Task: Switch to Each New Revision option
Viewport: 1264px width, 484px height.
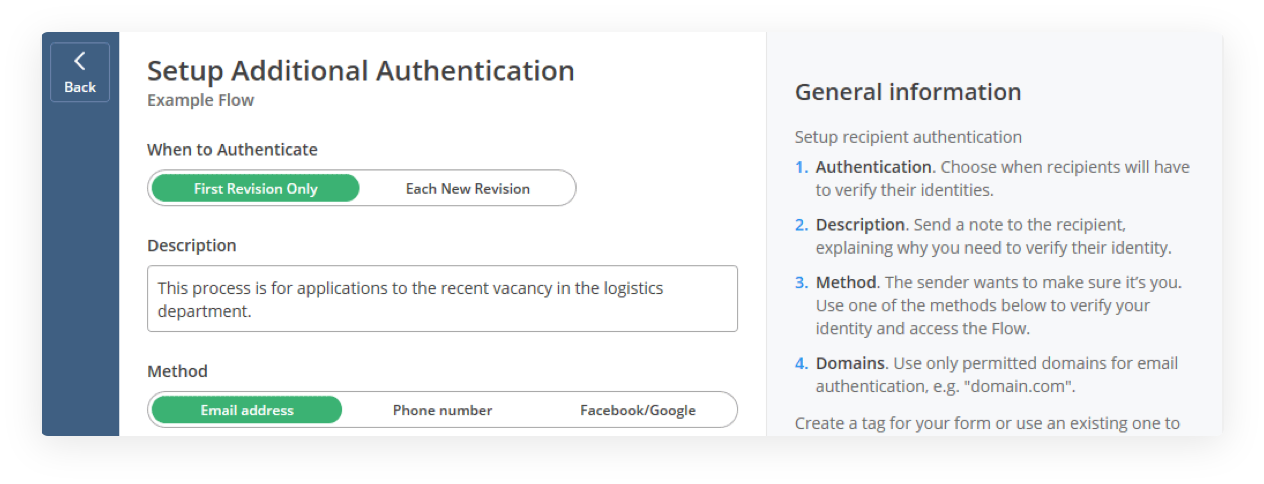Action: click(x=467, y=188)
